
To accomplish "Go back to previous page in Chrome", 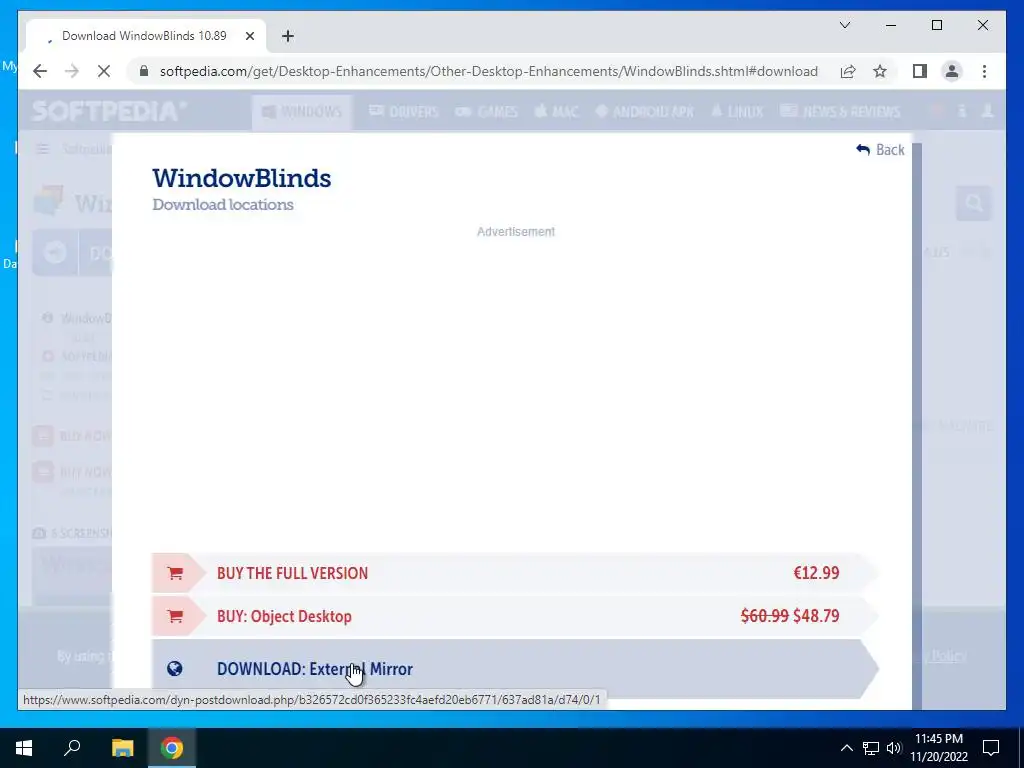I will (40, 71).
